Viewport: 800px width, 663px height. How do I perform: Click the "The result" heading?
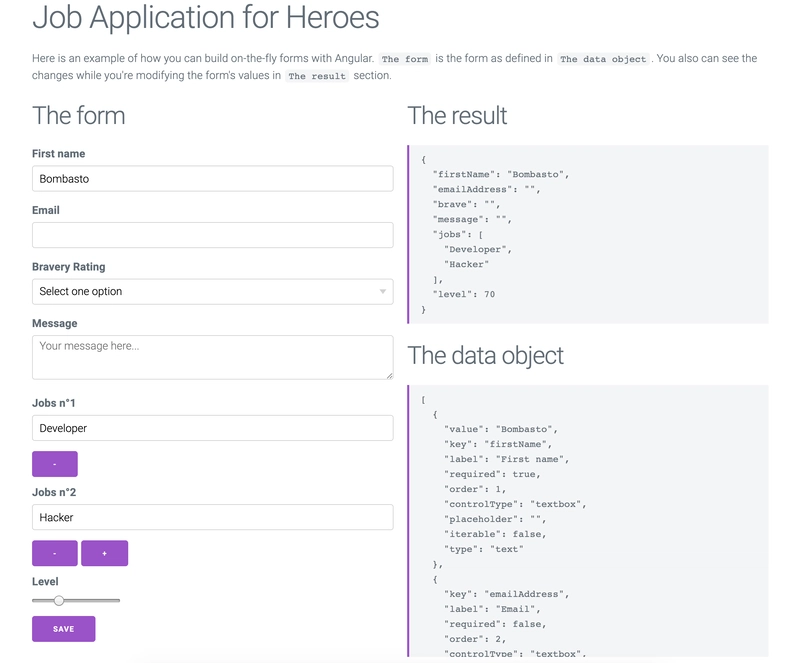pyautogui.click(x=457, y=115)
